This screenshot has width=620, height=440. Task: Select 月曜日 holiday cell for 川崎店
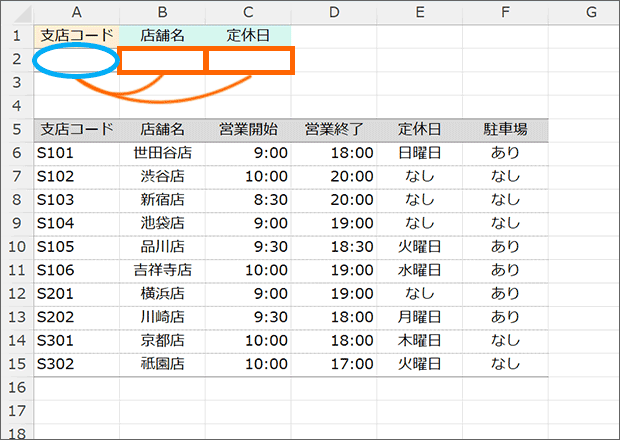tap(420, 317)
